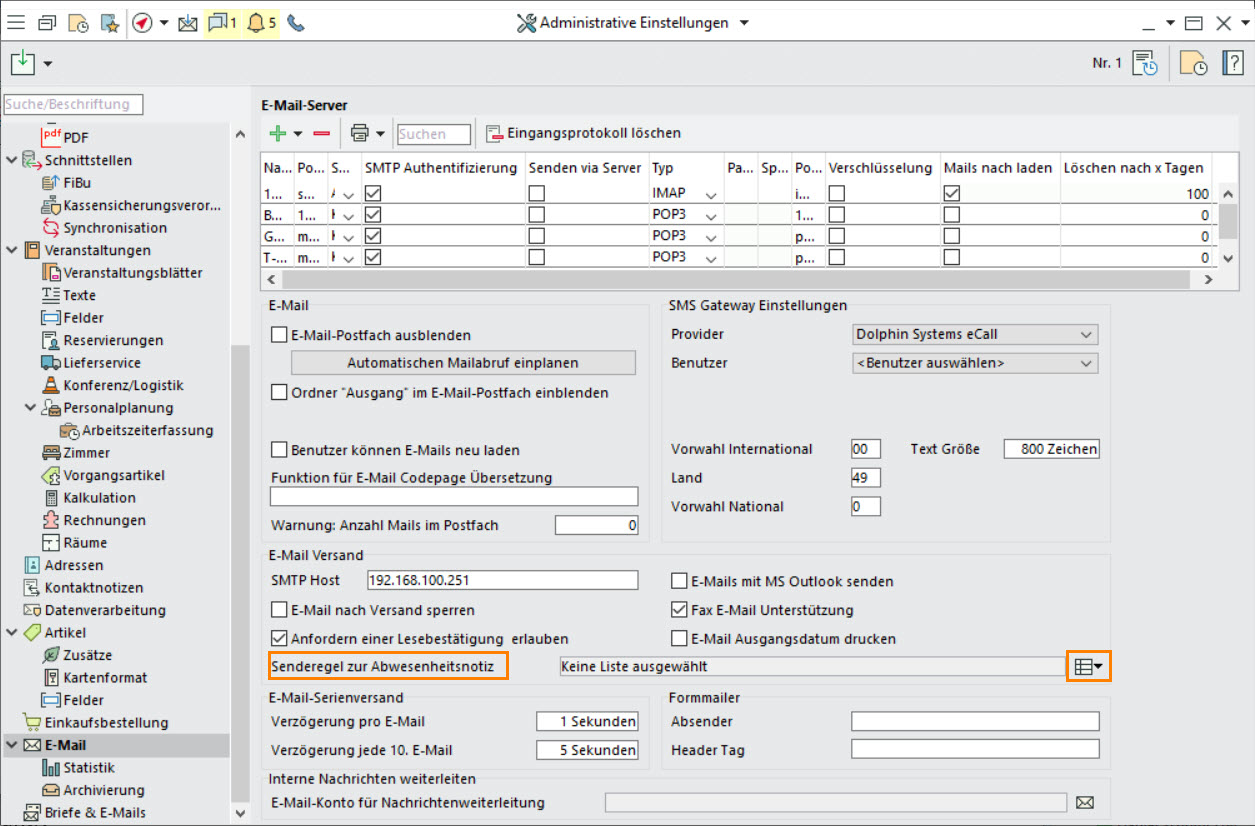Image resolution: width=1255 pixels, height=826 pixels.
Task: Collapse the Veranstaltungen tree node
Action: click(x=12, y=250)
